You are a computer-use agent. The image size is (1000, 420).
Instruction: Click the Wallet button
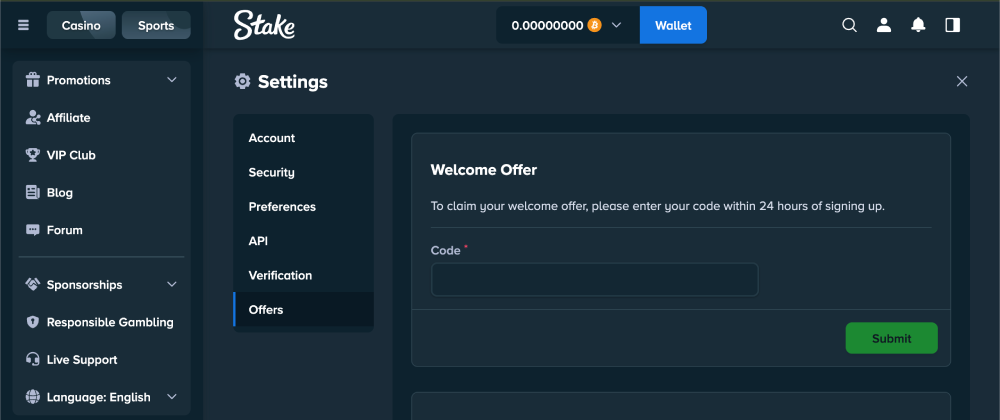click(673, 25)
